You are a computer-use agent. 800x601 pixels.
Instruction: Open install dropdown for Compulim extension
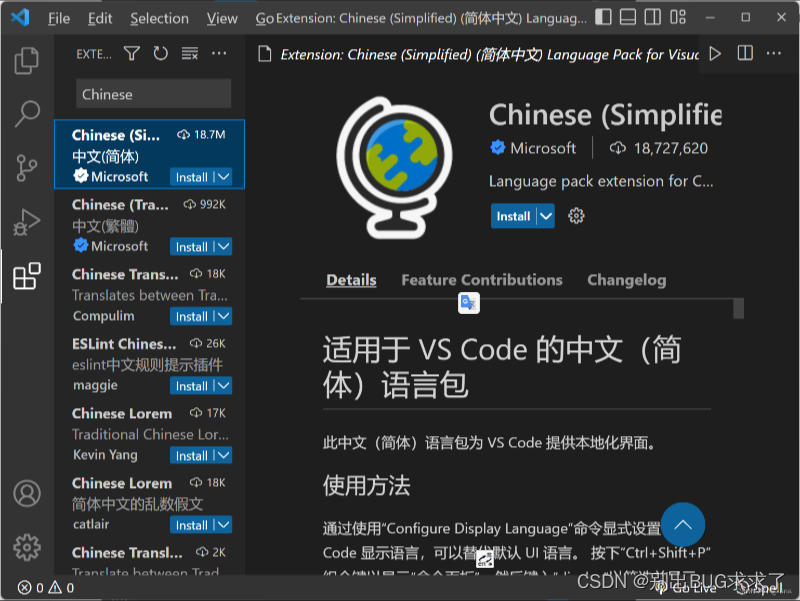tap(223, 316)
